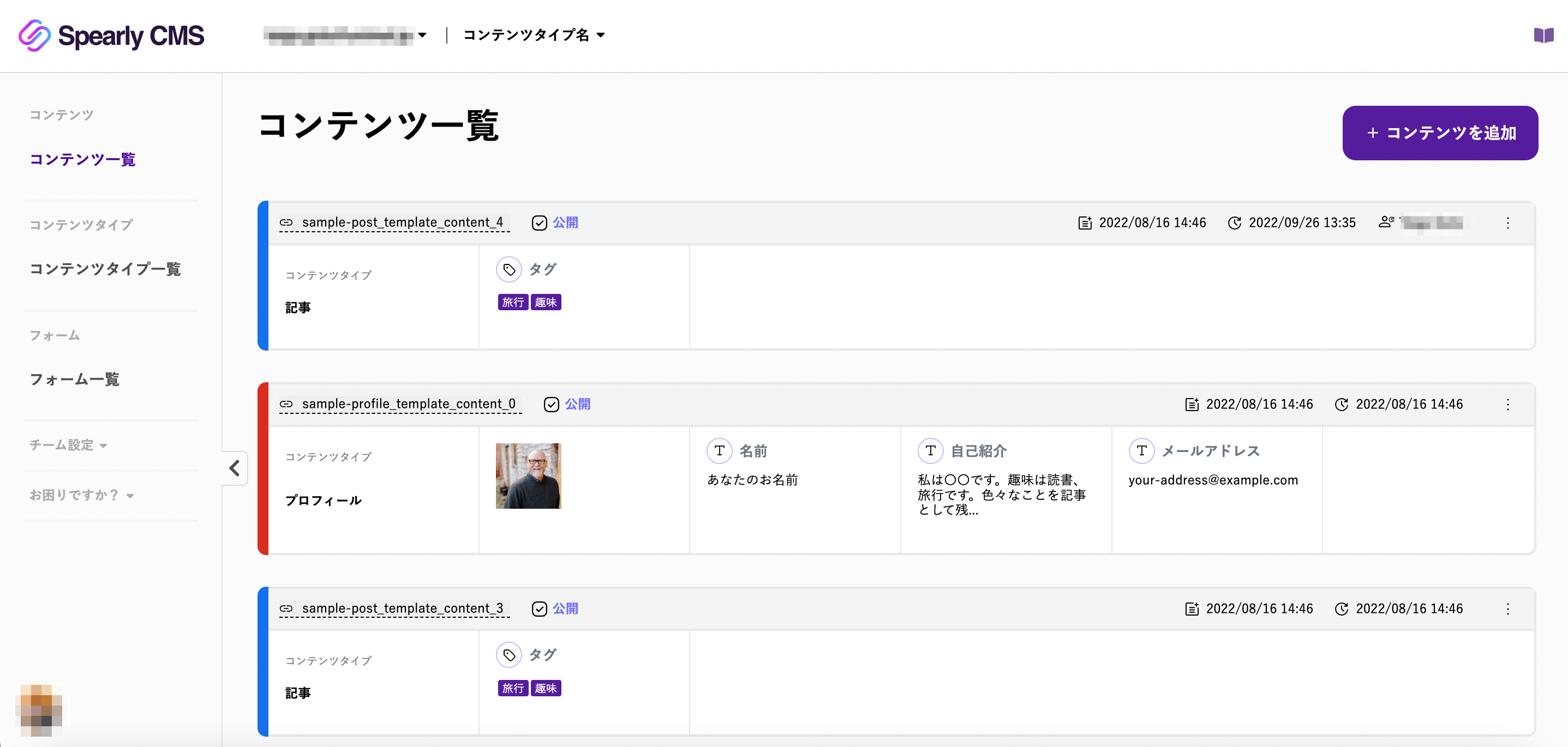Viewport: 1568px width, 747px height.
Task: Open sample-post_template_content_4 link
Action: [402, 222]
